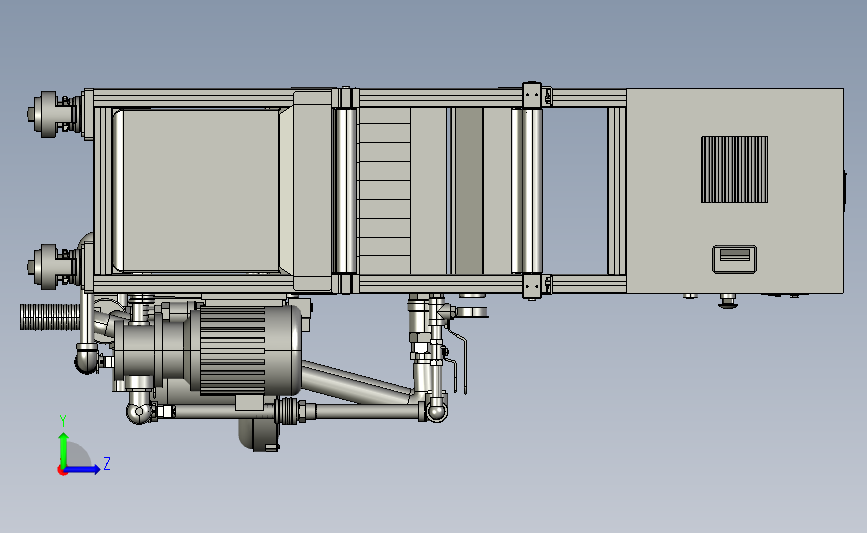Select the ventilation grille on the enclosure

pos(734,169)
